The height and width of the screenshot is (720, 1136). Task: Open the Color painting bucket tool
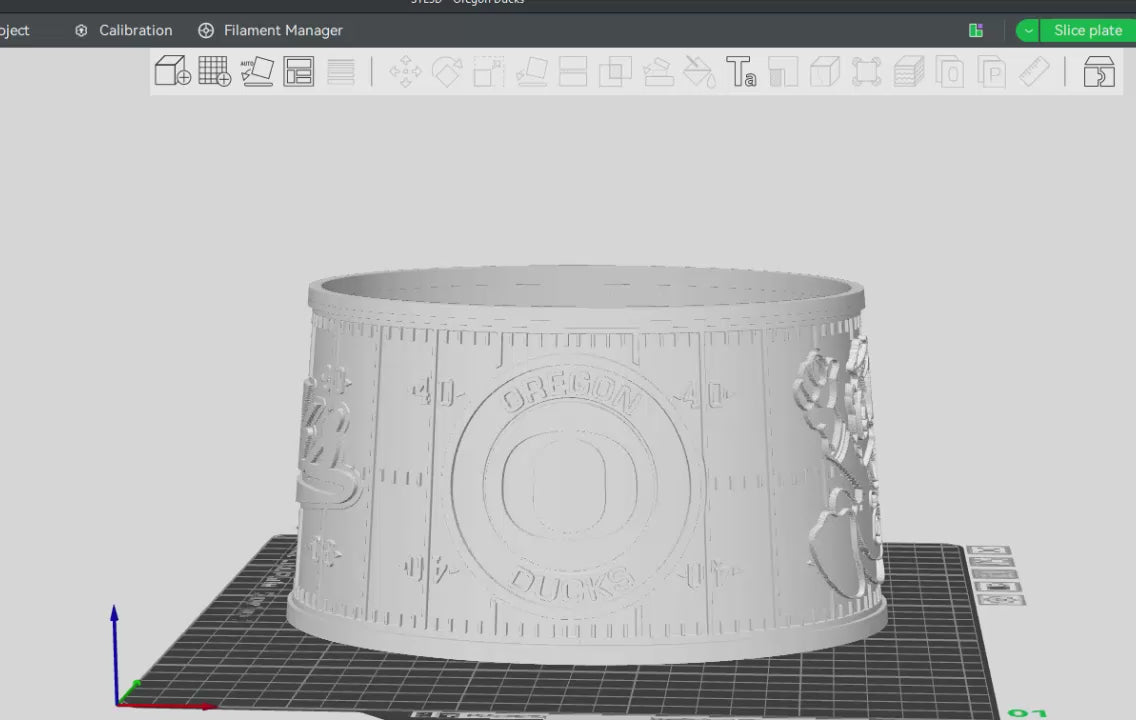(700, 72)
